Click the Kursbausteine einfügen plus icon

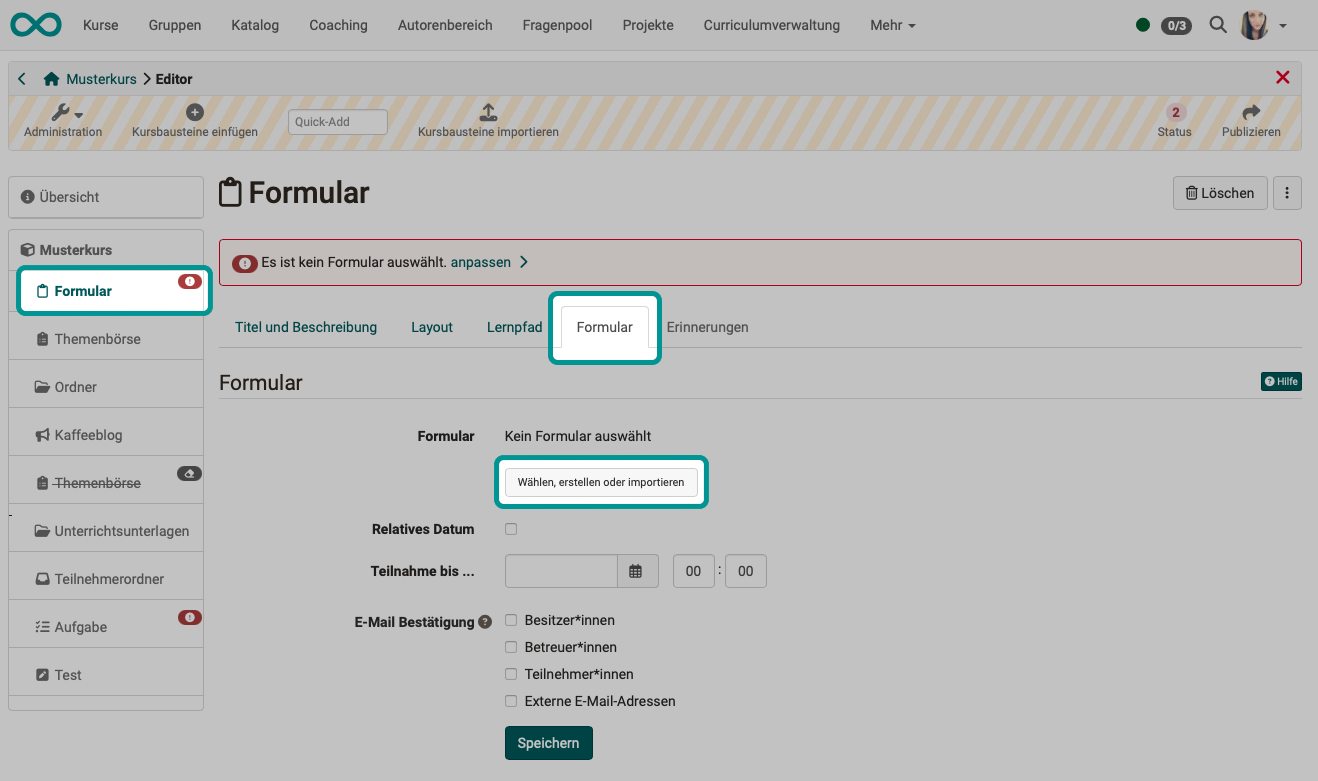point(195,112)
